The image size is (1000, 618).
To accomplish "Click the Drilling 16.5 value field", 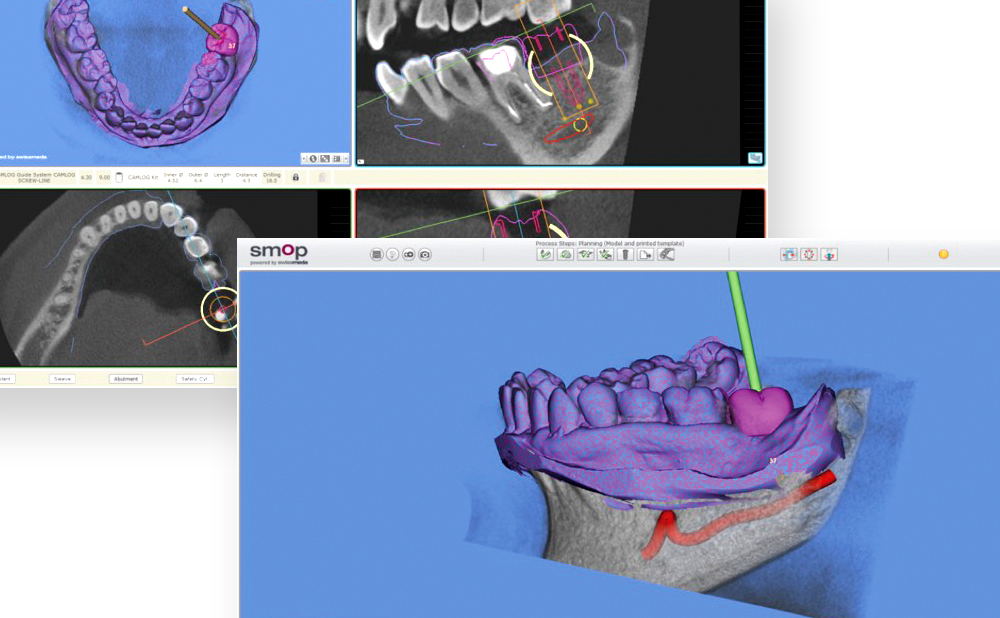I will click(x=271, y=177).
